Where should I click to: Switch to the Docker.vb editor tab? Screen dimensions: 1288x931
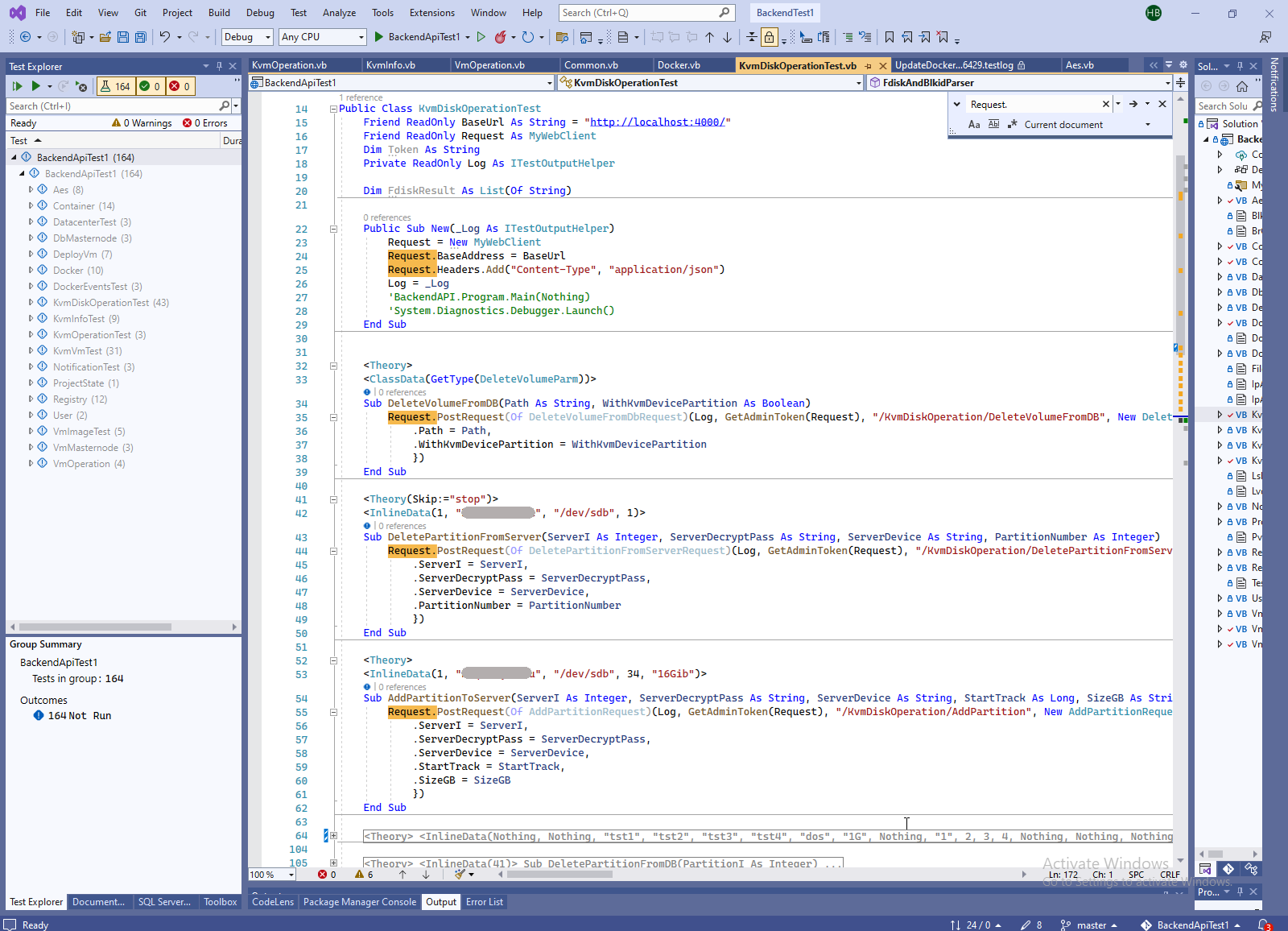pos(679,65)
